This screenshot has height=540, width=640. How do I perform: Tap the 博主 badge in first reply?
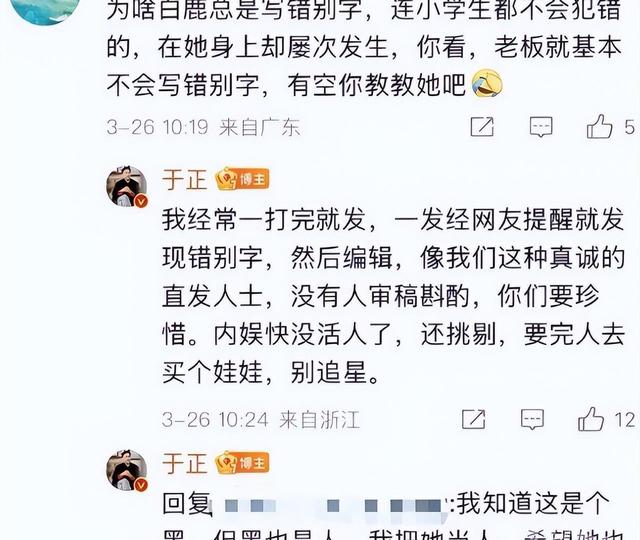[242, 179]
